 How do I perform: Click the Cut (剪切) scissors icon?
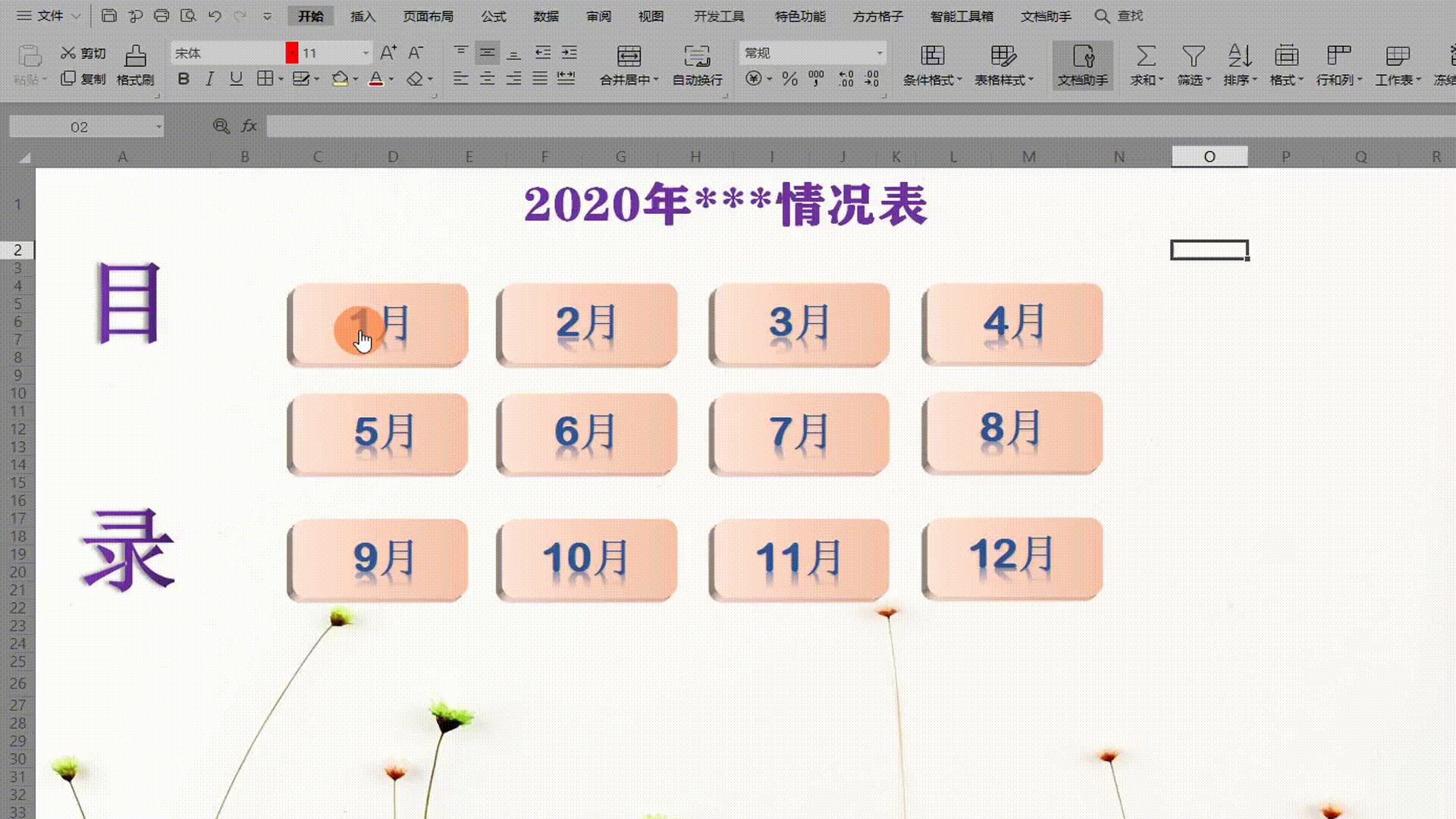68,52
